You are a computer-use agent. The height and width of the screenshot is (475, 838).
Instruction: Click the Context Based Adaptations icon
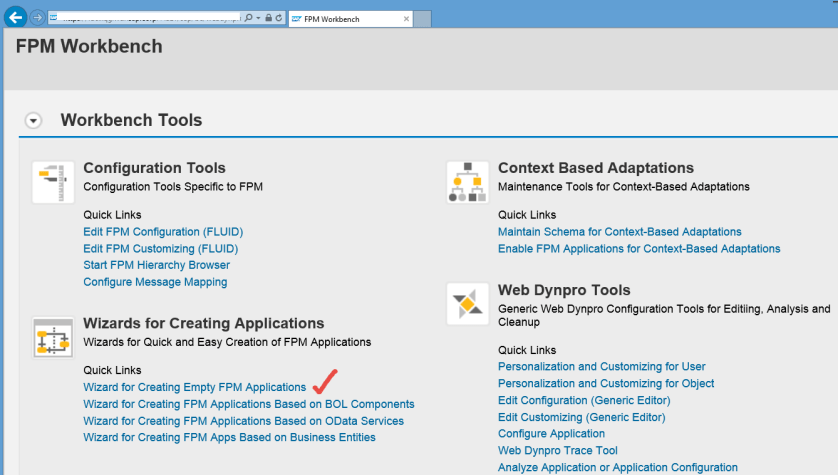467,182
